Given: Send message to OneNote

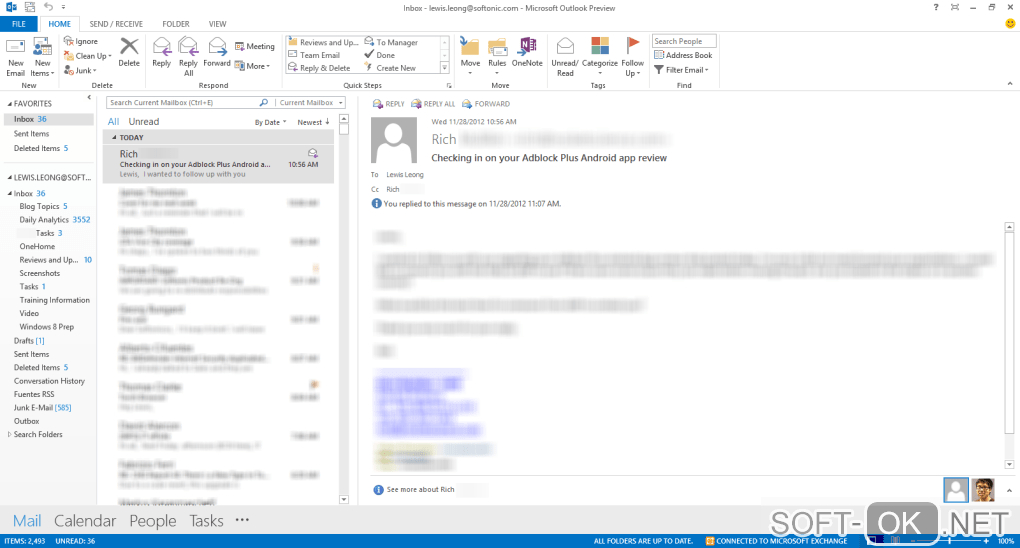Looking at the screenshot, I should (x=527, y=53).
